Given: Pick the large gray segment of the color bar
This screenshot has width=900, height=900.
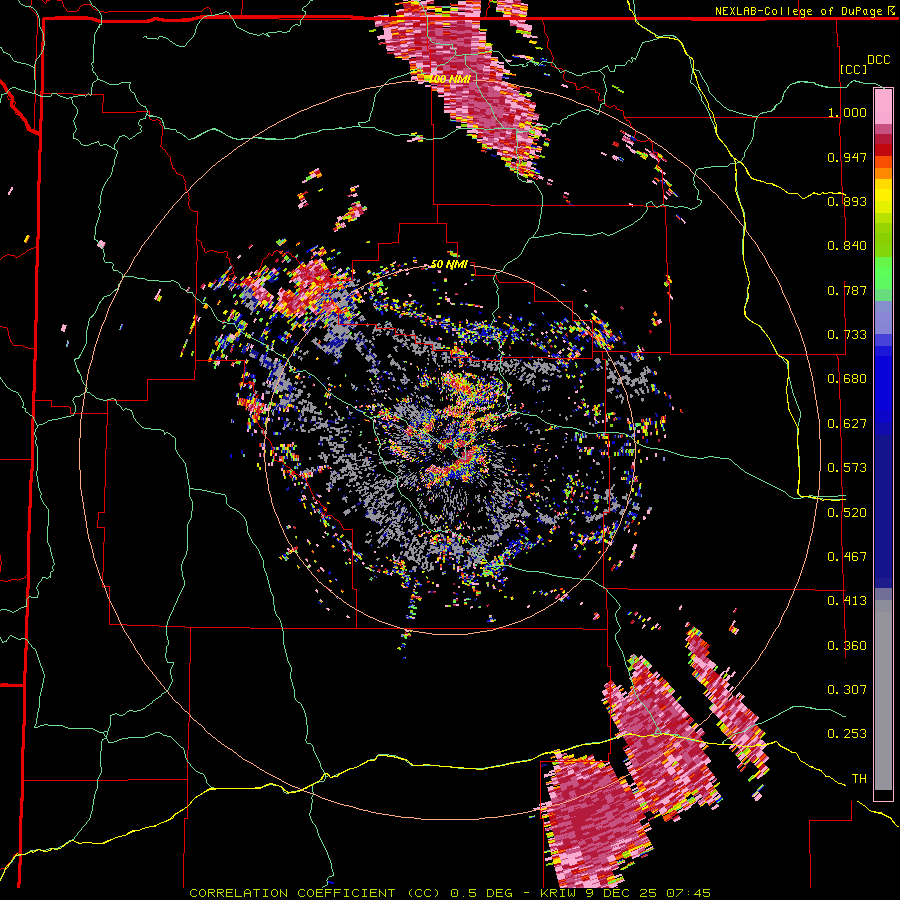Looking at the screenshot, I should tap(883, 695).
